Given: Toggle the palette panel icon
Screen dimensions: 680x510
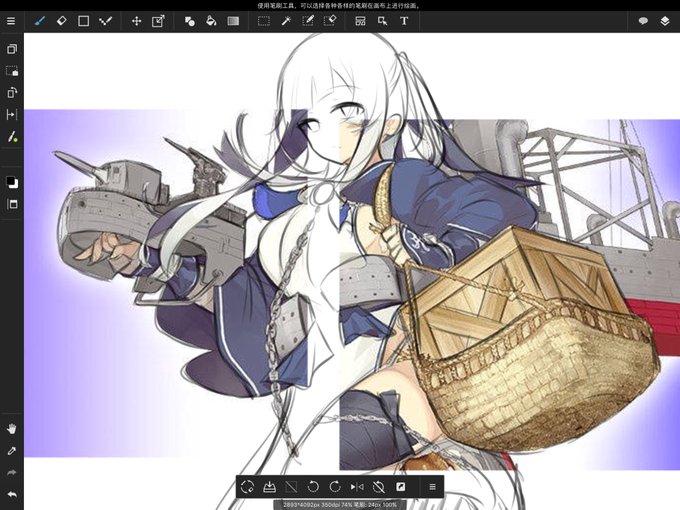Looking at the screenshot, I should [12, 204].
